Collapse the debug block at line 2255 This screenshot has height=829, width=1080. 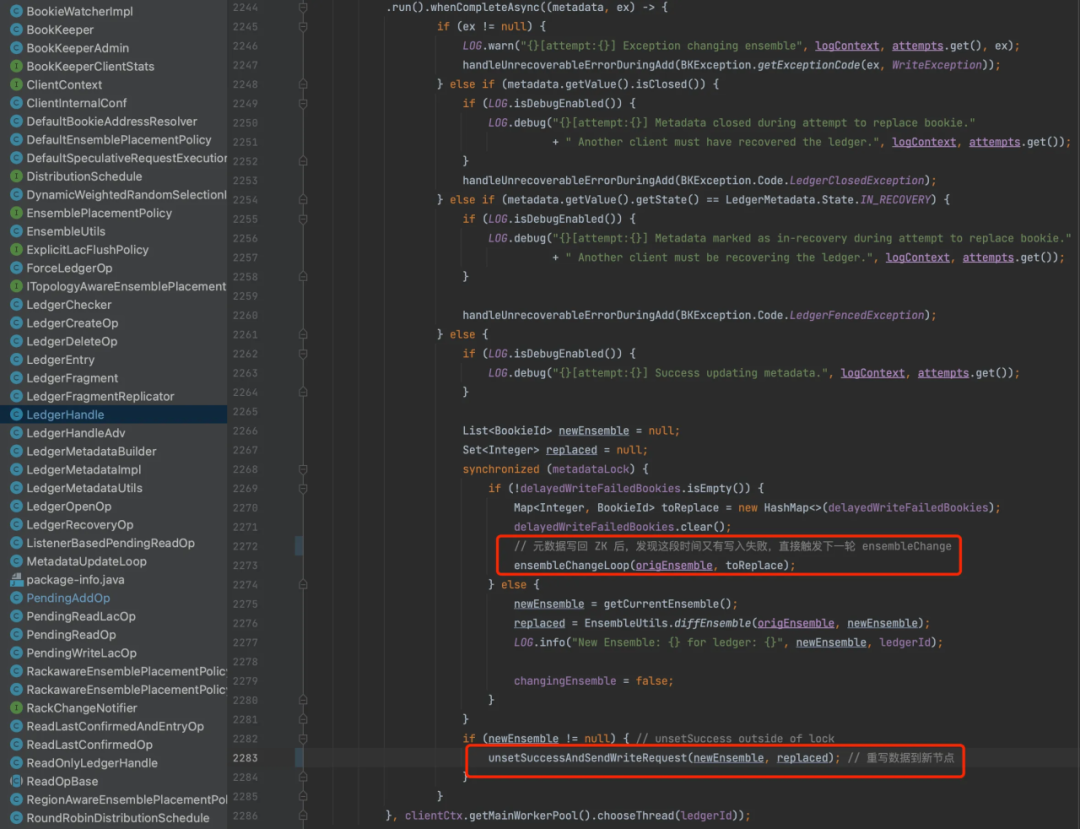pyautogui.click(x=302, y=219)
